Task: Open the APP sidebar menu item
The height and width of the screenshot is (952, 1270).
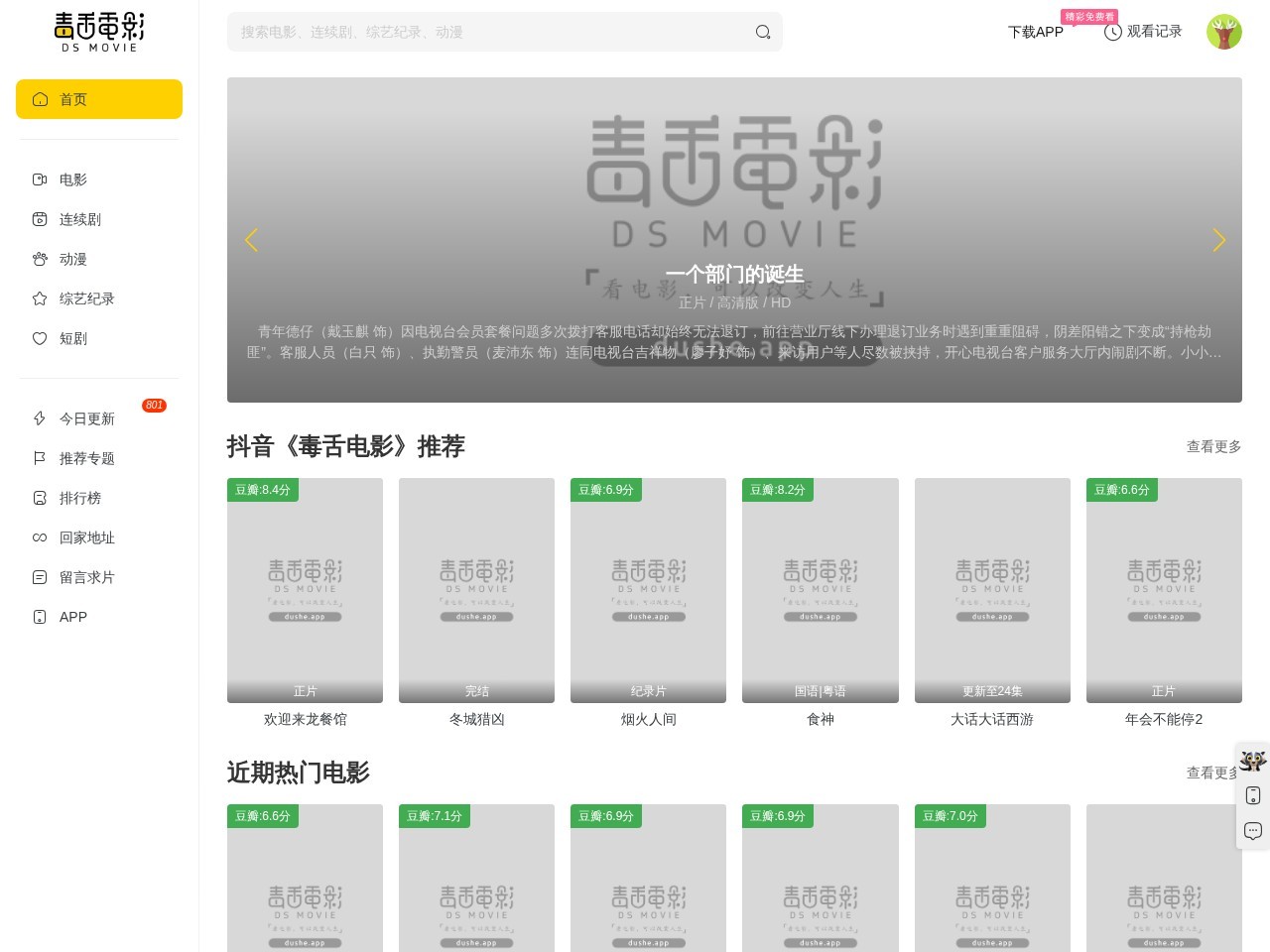Action: (x=99, y=617)
